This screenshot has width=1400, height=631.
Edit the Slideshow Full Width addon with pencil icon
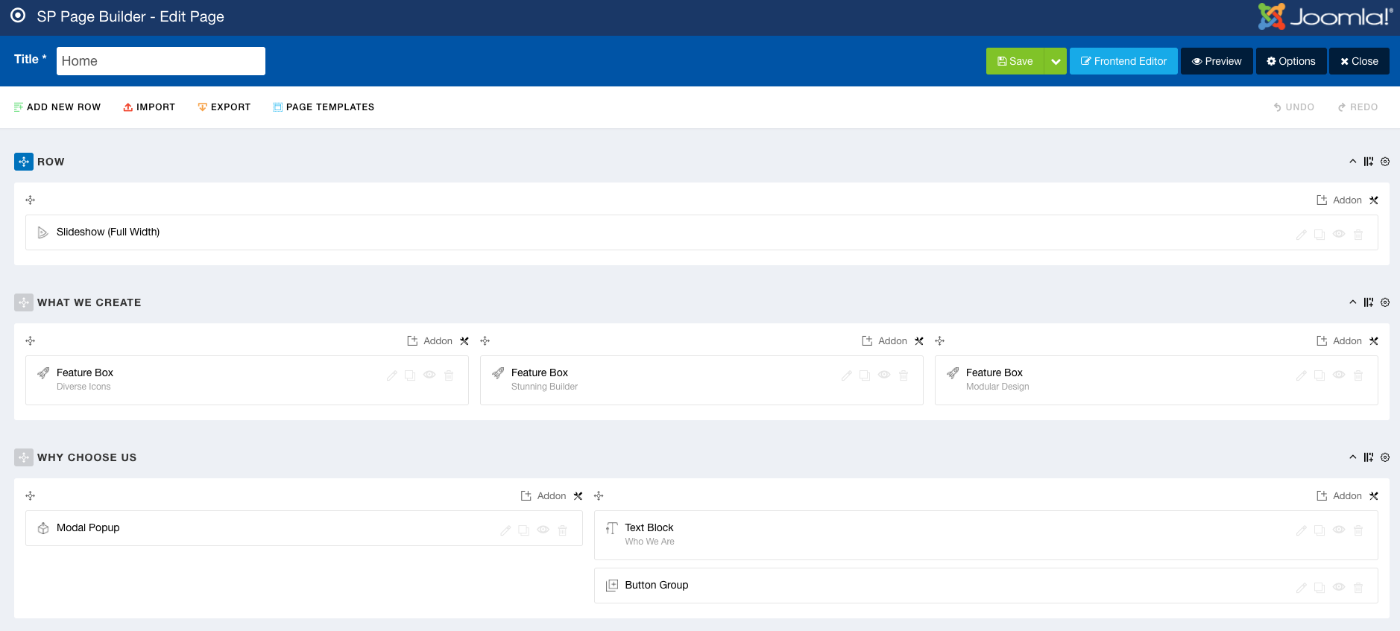pyautogui.click(x=1301, y=234)
